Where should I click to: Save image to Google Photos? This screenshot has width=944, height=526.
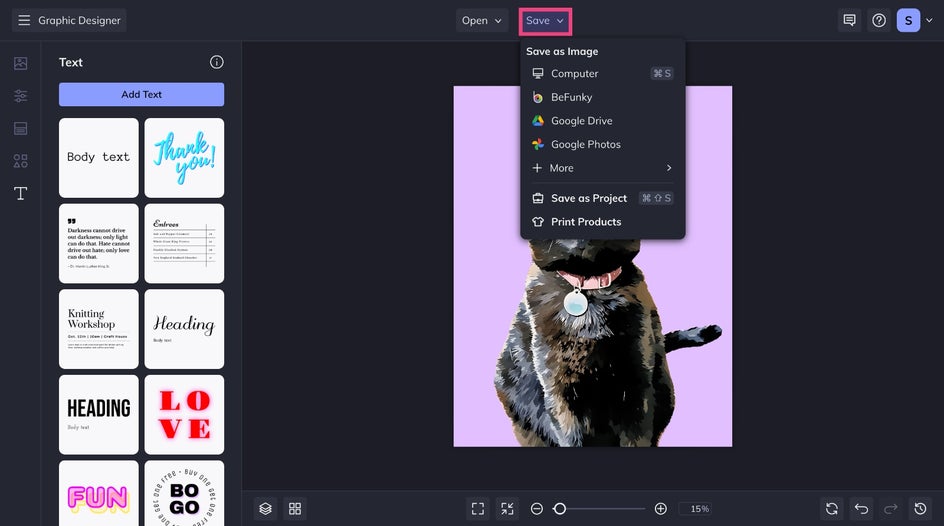coord(602,144)
